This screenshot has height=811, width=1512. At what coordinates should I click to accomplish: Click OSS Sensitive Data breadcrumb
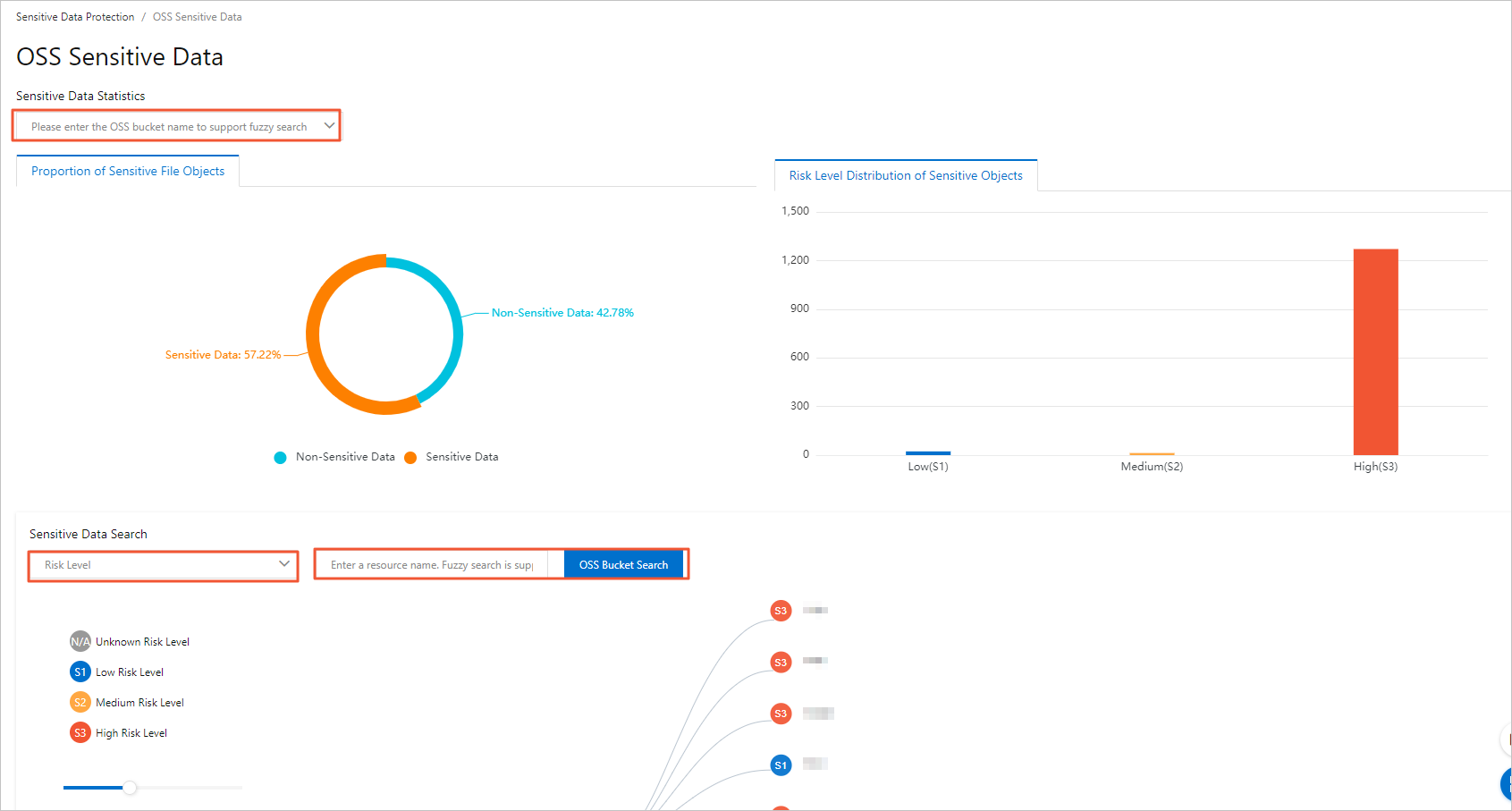197,17
